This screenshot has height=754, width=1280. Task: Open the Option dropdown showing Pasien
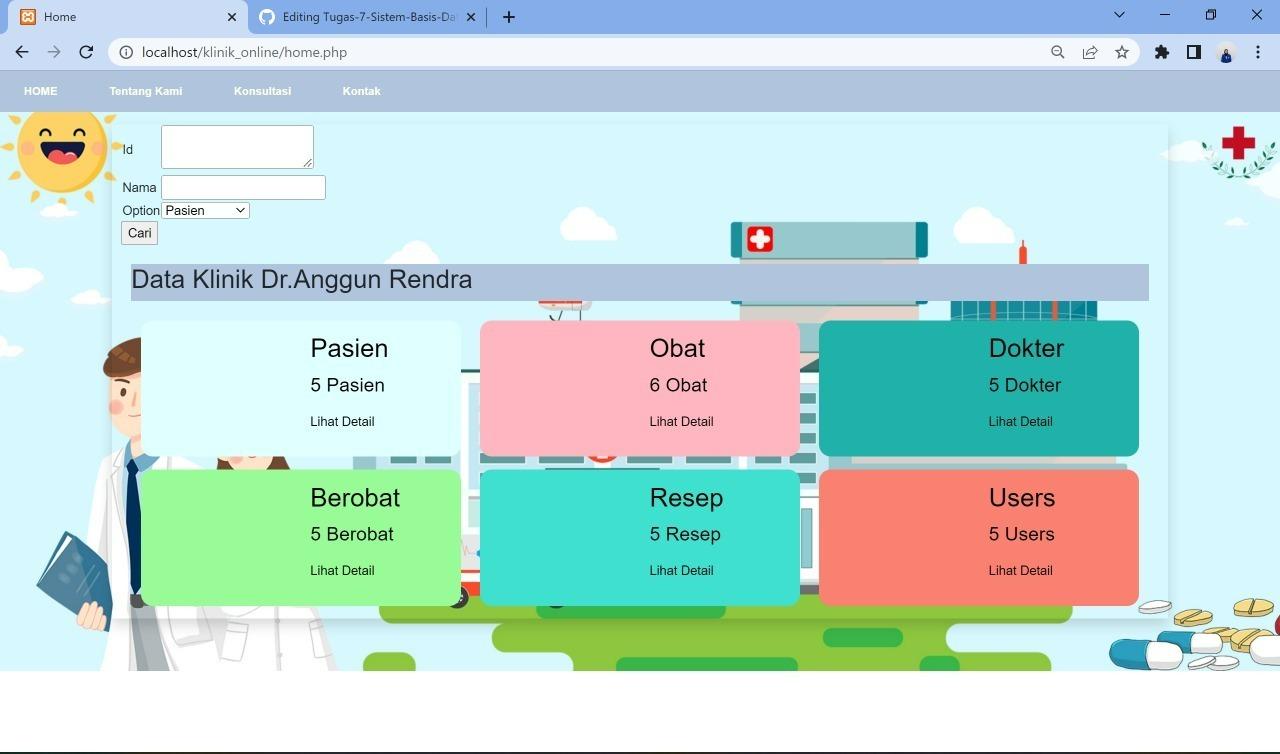(204, 210)
